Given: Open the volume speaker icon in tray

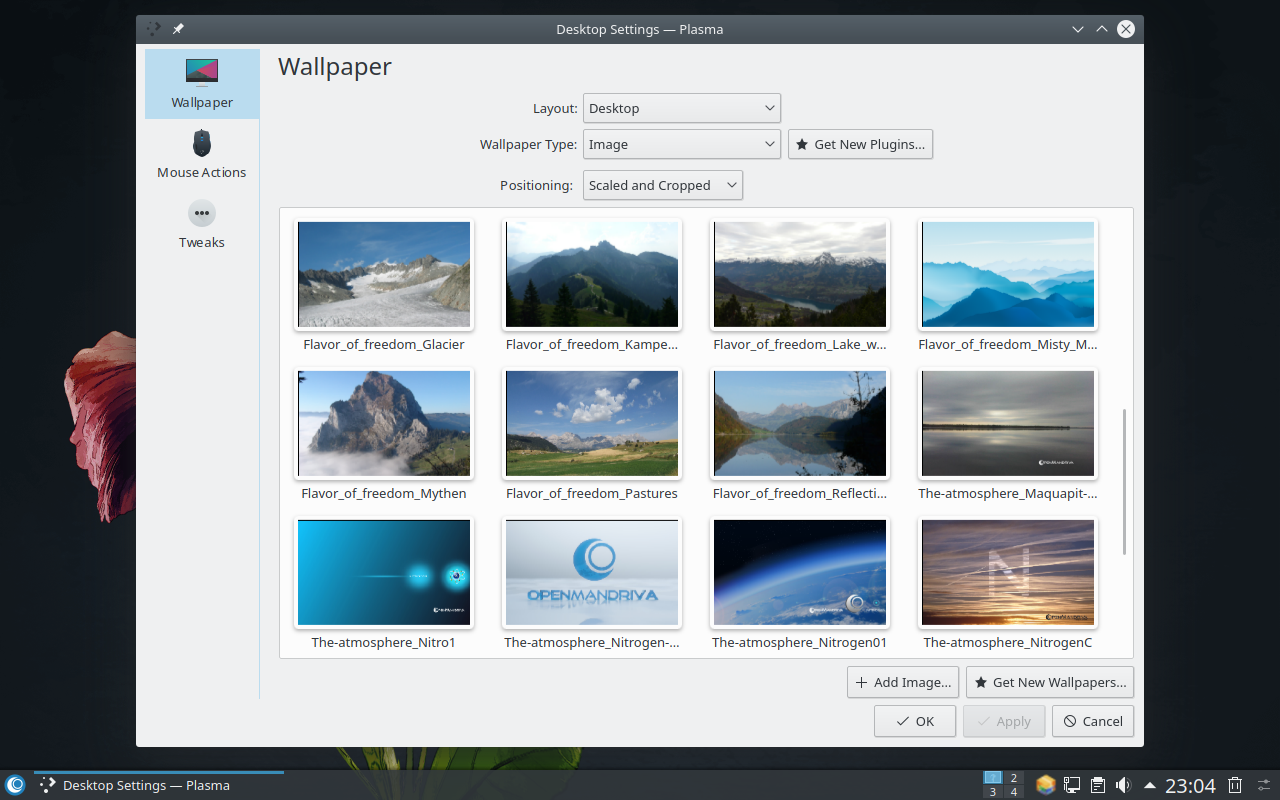Looking at the screenshot, I should pos(1123,785).
